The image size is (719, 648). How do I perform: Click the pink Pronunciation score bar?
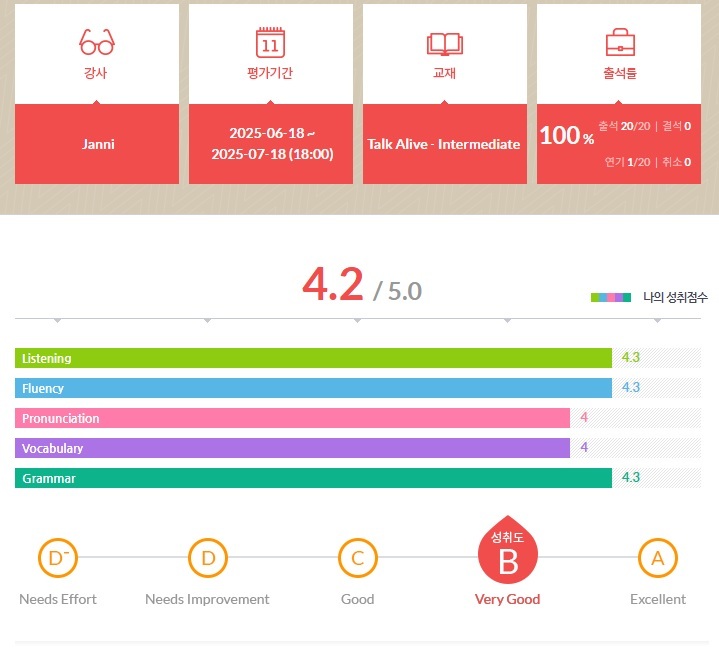click(292, 418)
